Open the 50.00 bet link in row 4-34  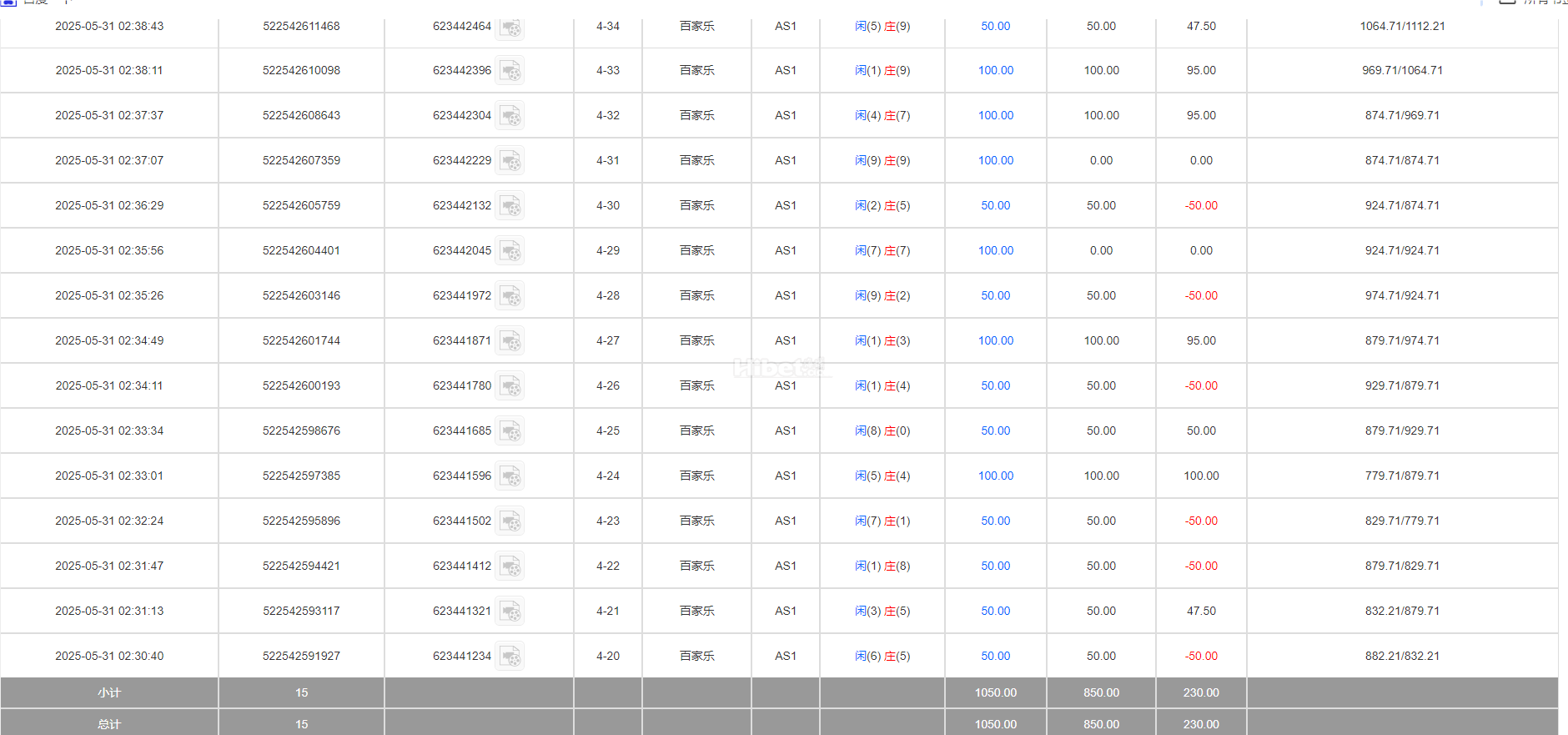point(995,27)
